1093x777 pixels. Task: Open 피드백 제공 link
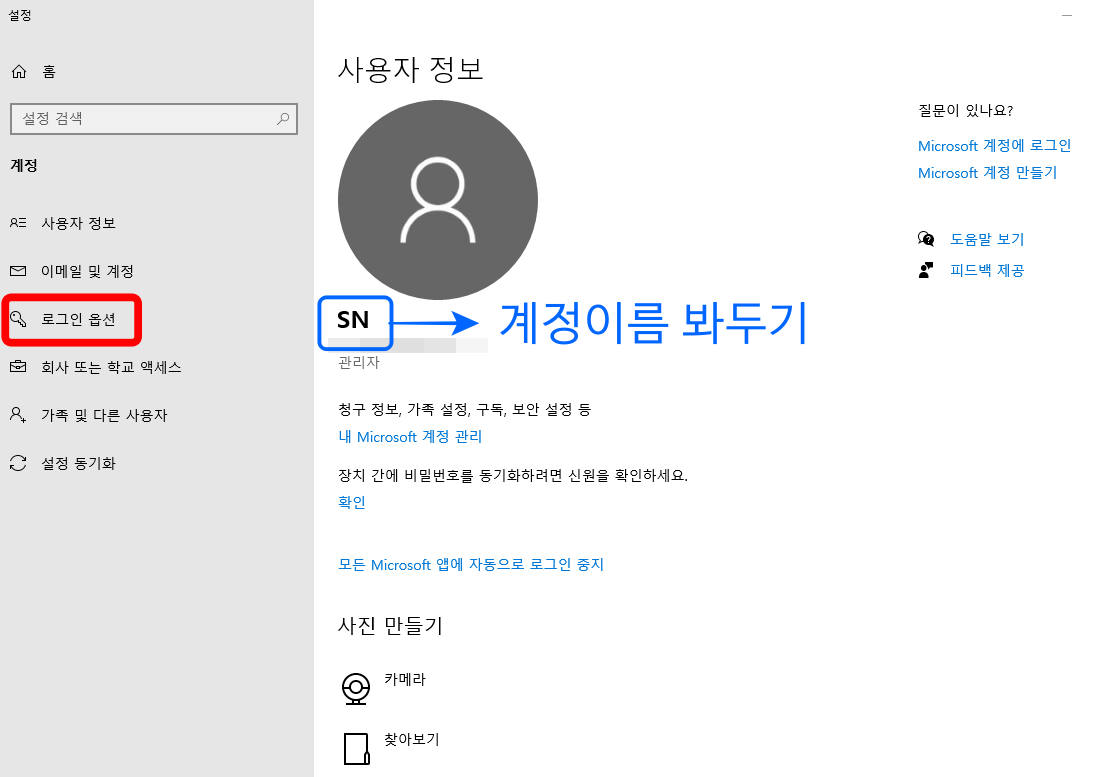pyautogui.click(x=987, y=270)
